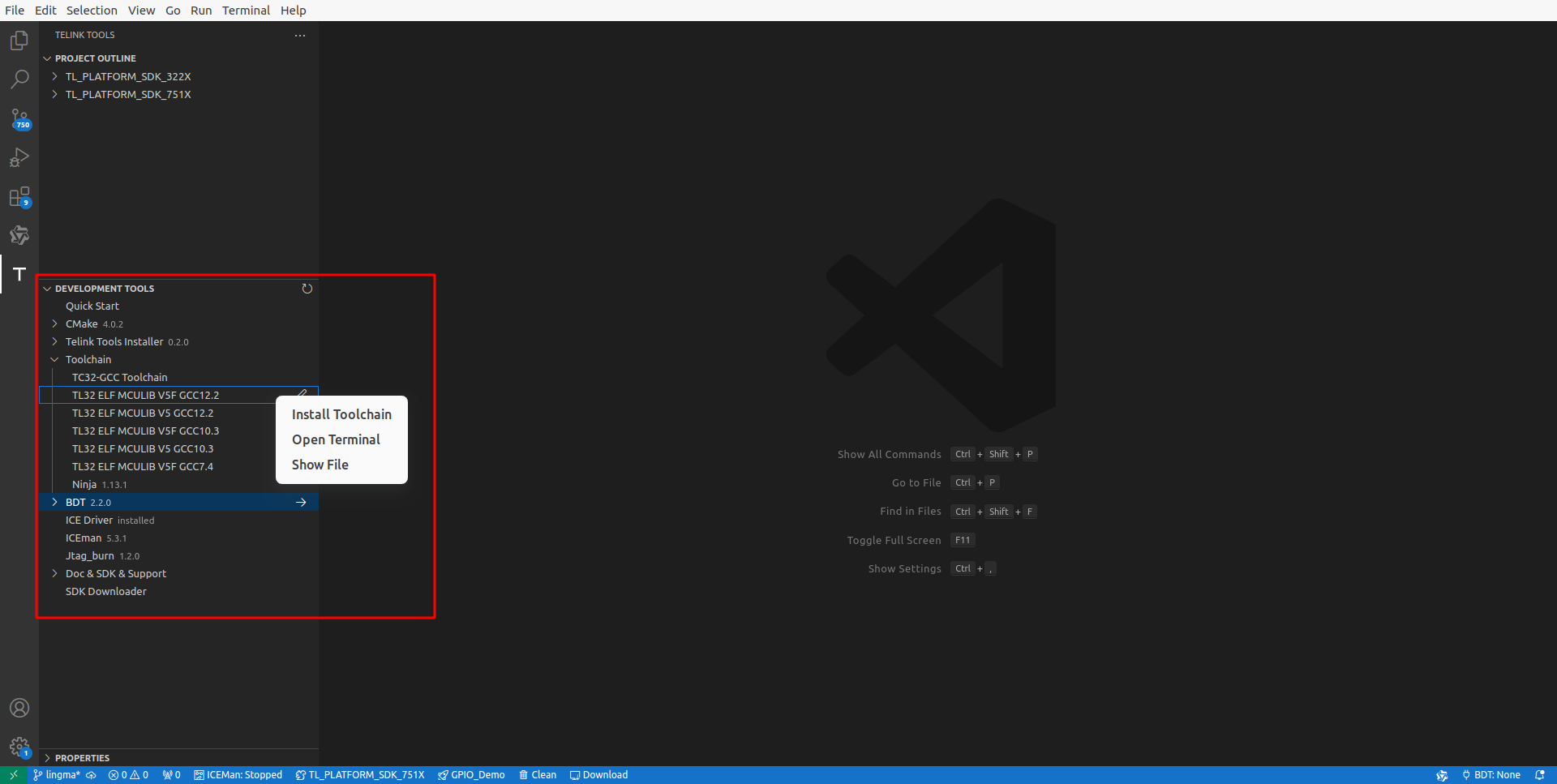
Task: Refresh the Development Tools list
Action: tap(307, 288)
